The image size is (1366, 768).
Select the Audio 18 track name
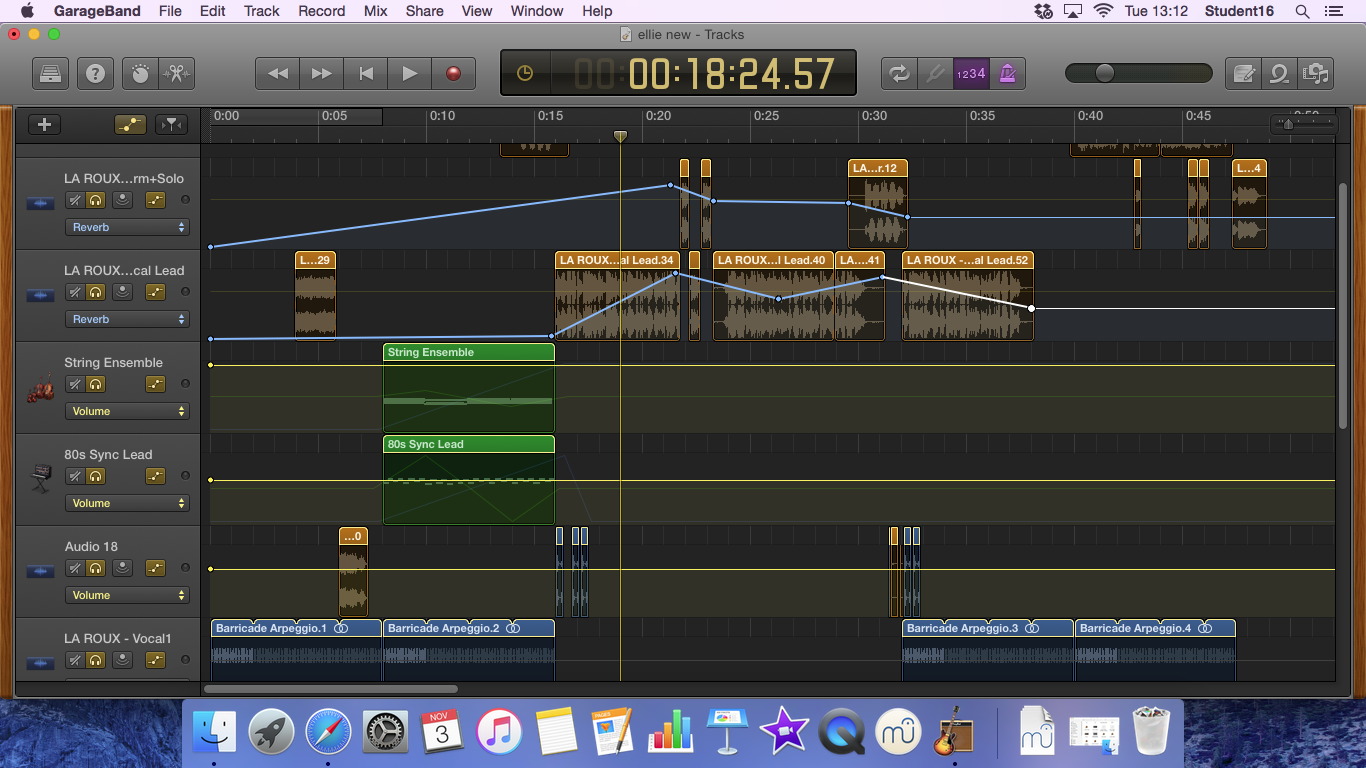tap(91, 546)
